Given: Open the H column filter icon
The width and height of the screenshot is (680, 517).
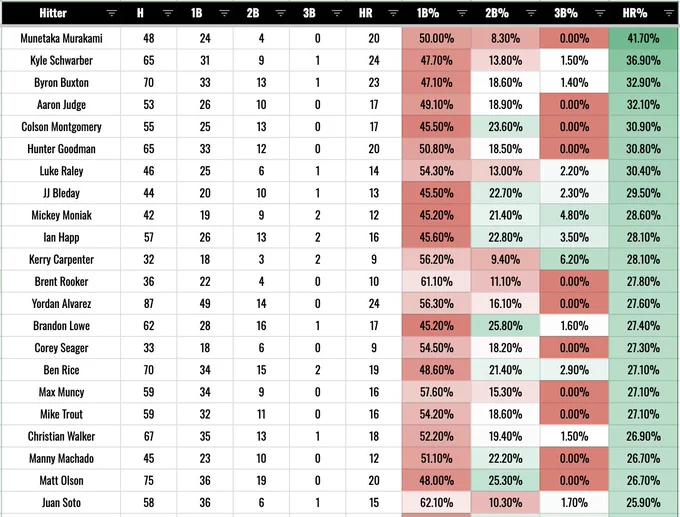Looking at the screenshot, I should (x=168, y=13).
